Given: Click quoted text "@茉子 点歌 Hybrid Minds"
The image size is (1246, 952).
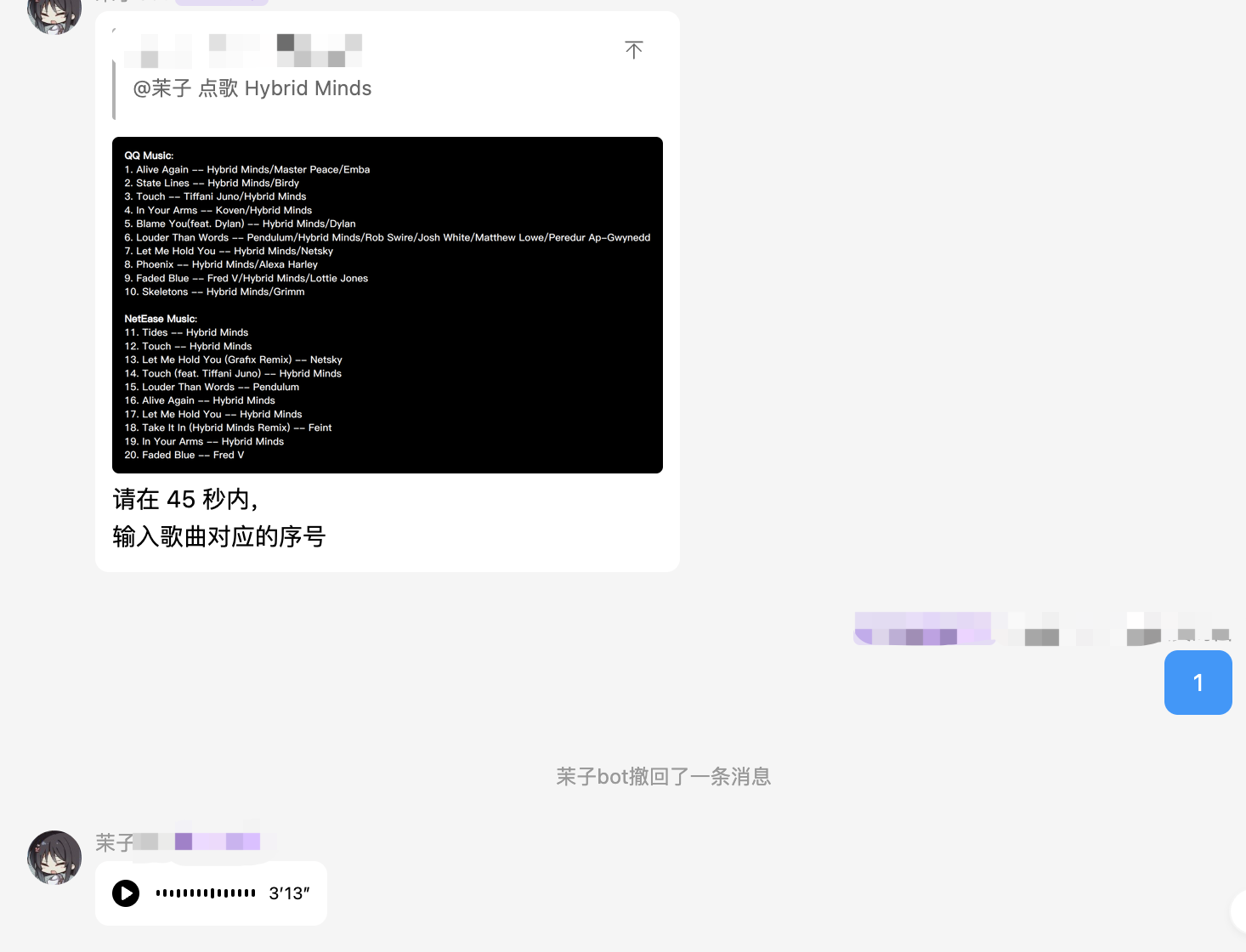Looking at the screenshot, I should 252,88.
